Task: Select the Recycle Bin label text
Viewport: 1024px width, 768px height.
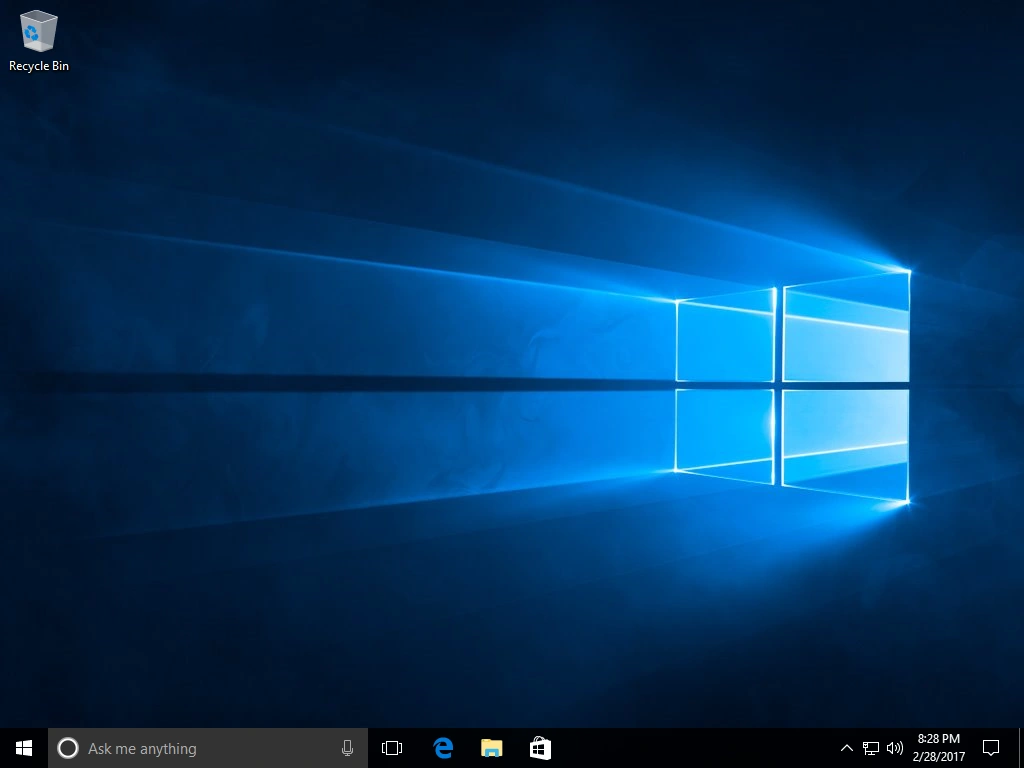Action: [x=38, y=66]
